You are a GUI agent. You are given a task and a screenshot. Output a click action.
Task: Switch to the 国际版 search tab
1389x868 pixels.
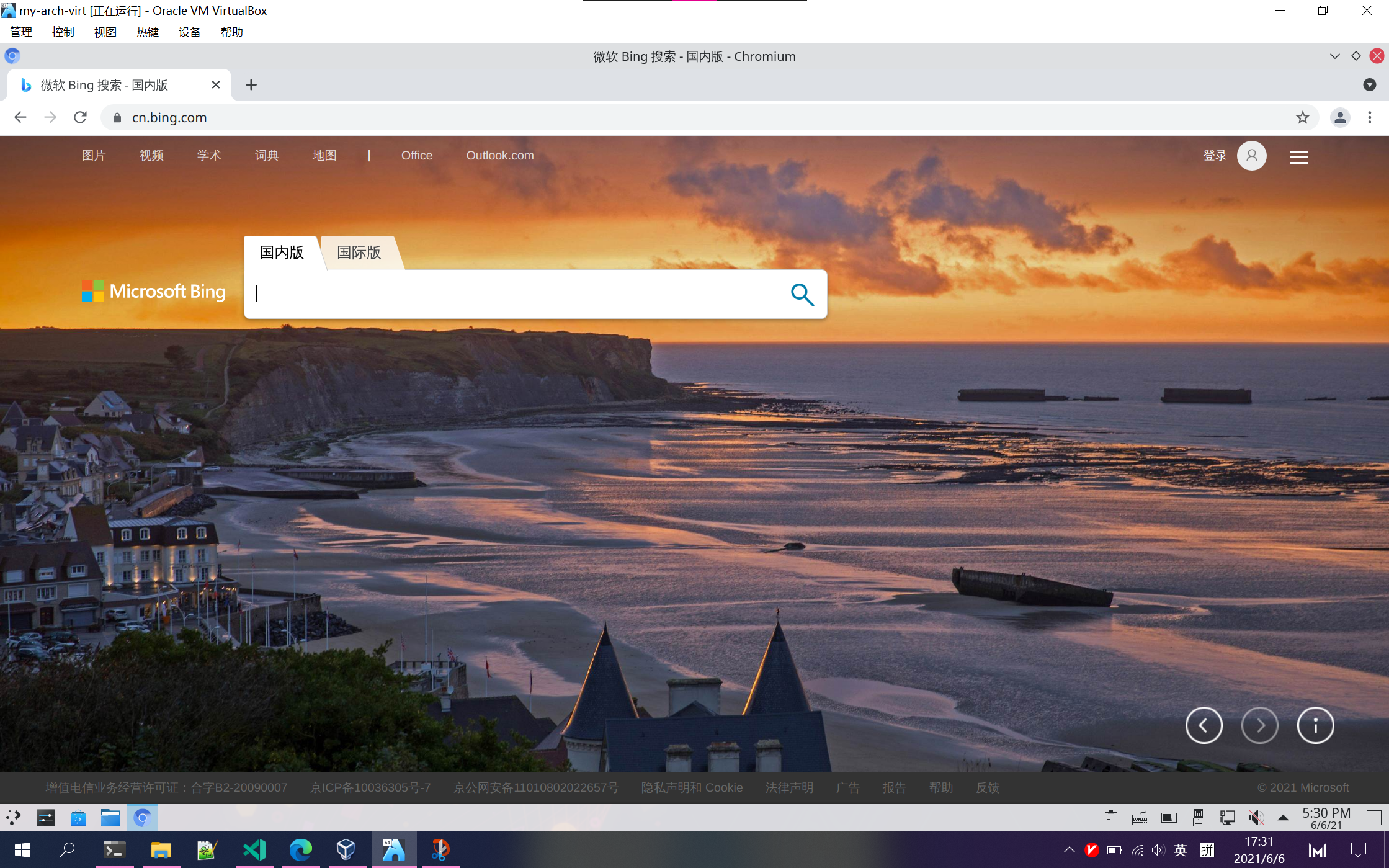coord(359,253)
